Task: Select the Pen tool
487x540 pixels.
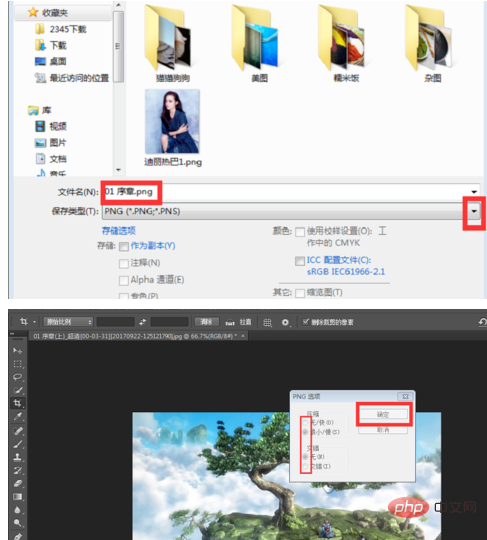Action: 17,536
